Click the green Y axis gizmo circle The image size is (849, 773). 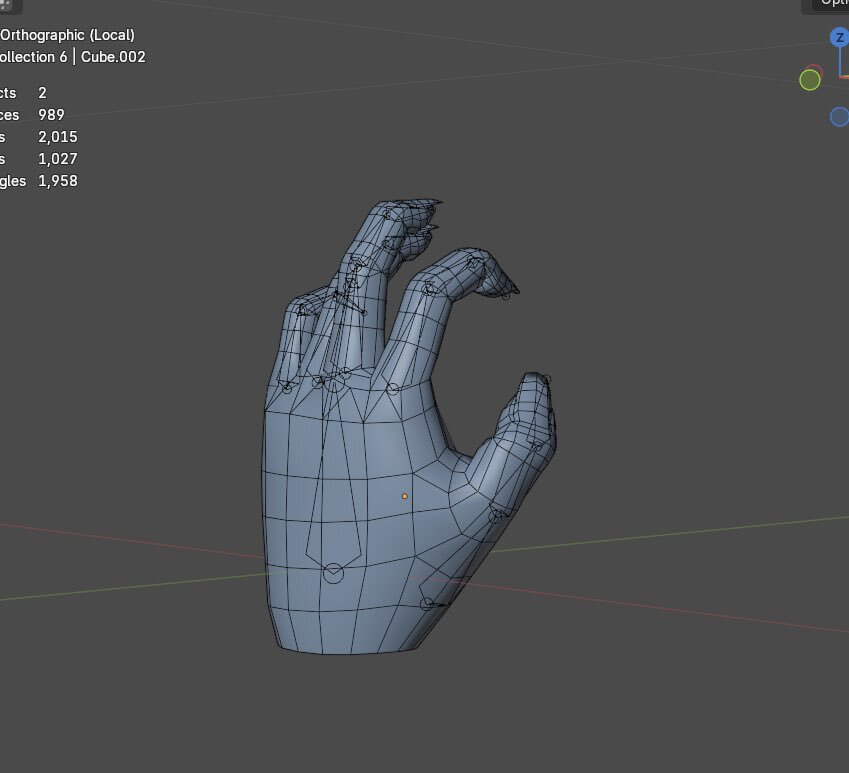pos(810,80)
